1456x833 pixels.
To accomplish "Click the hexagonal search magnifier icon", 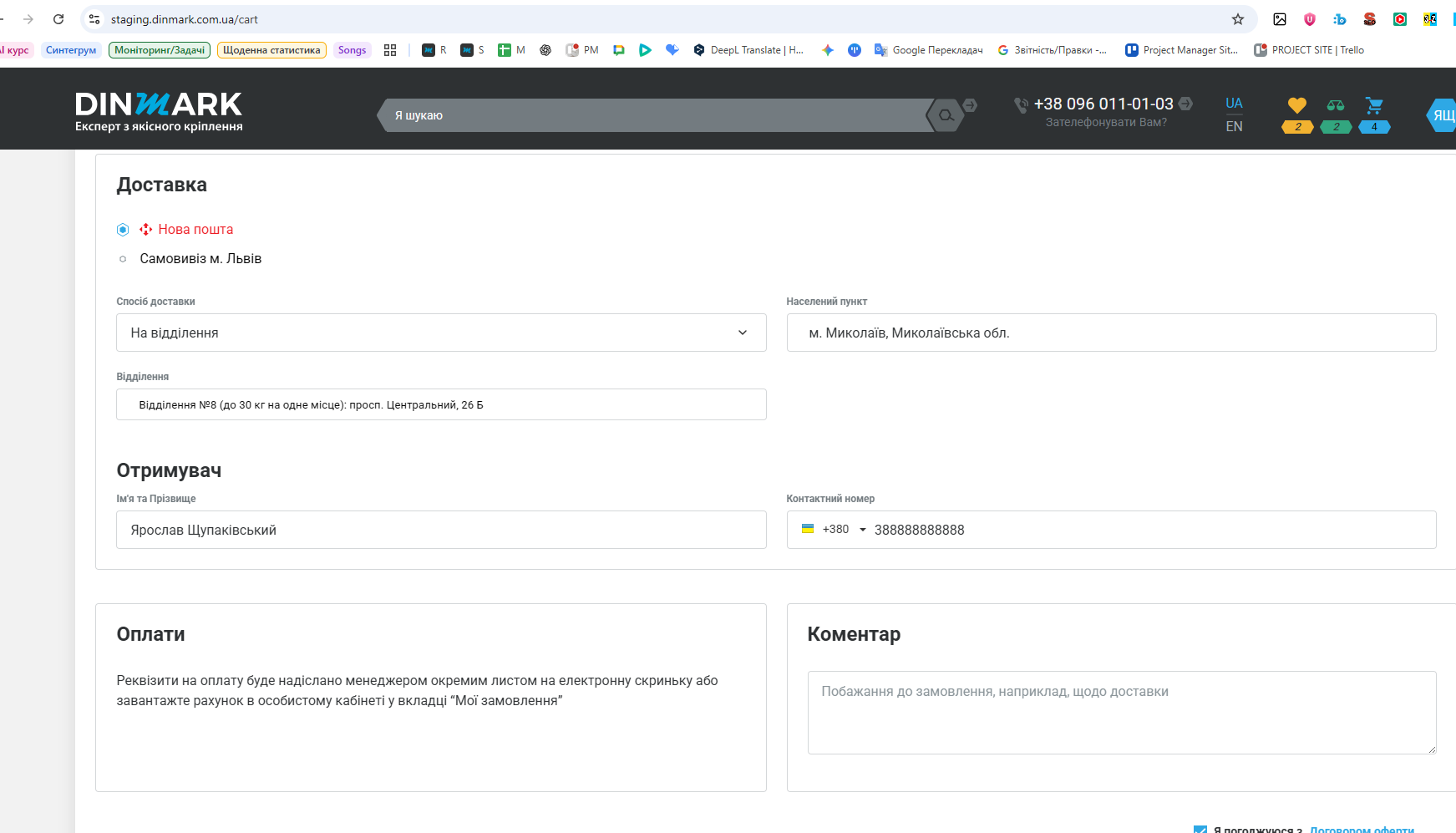I will tap(946, 115).
